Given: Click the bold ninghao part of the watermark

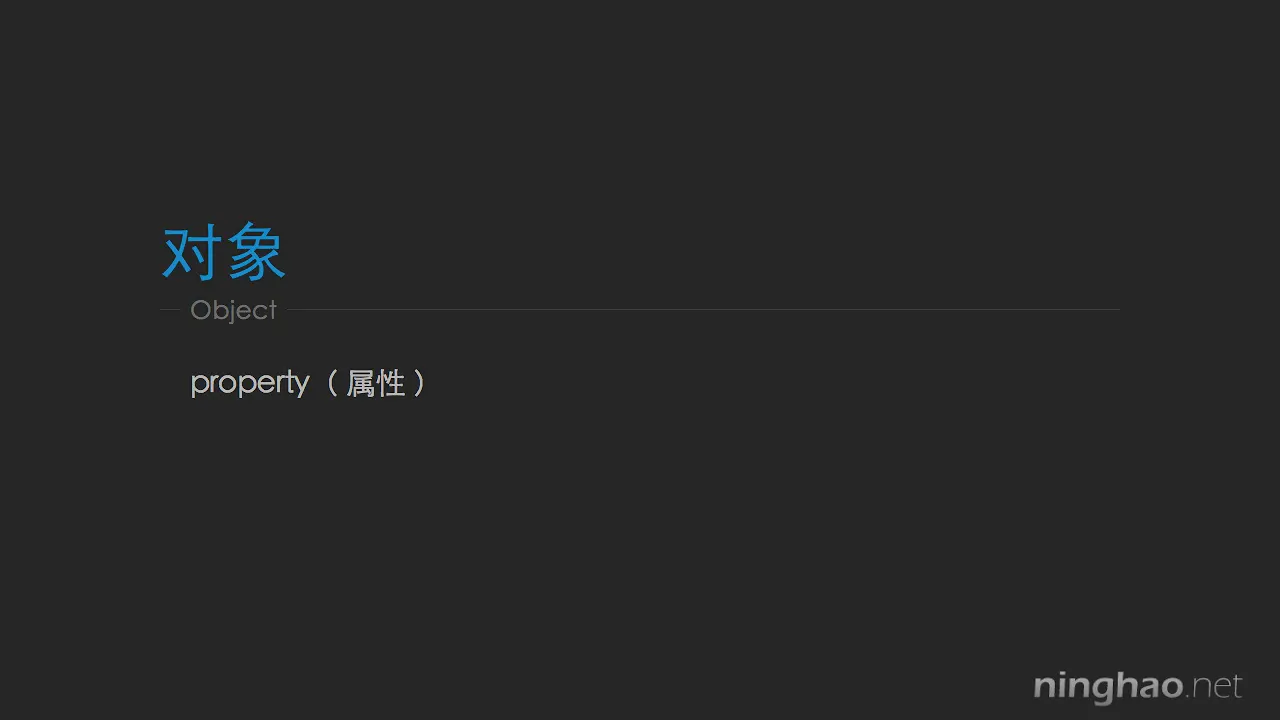Looking at the screenshot, I should click(1108, 688).
